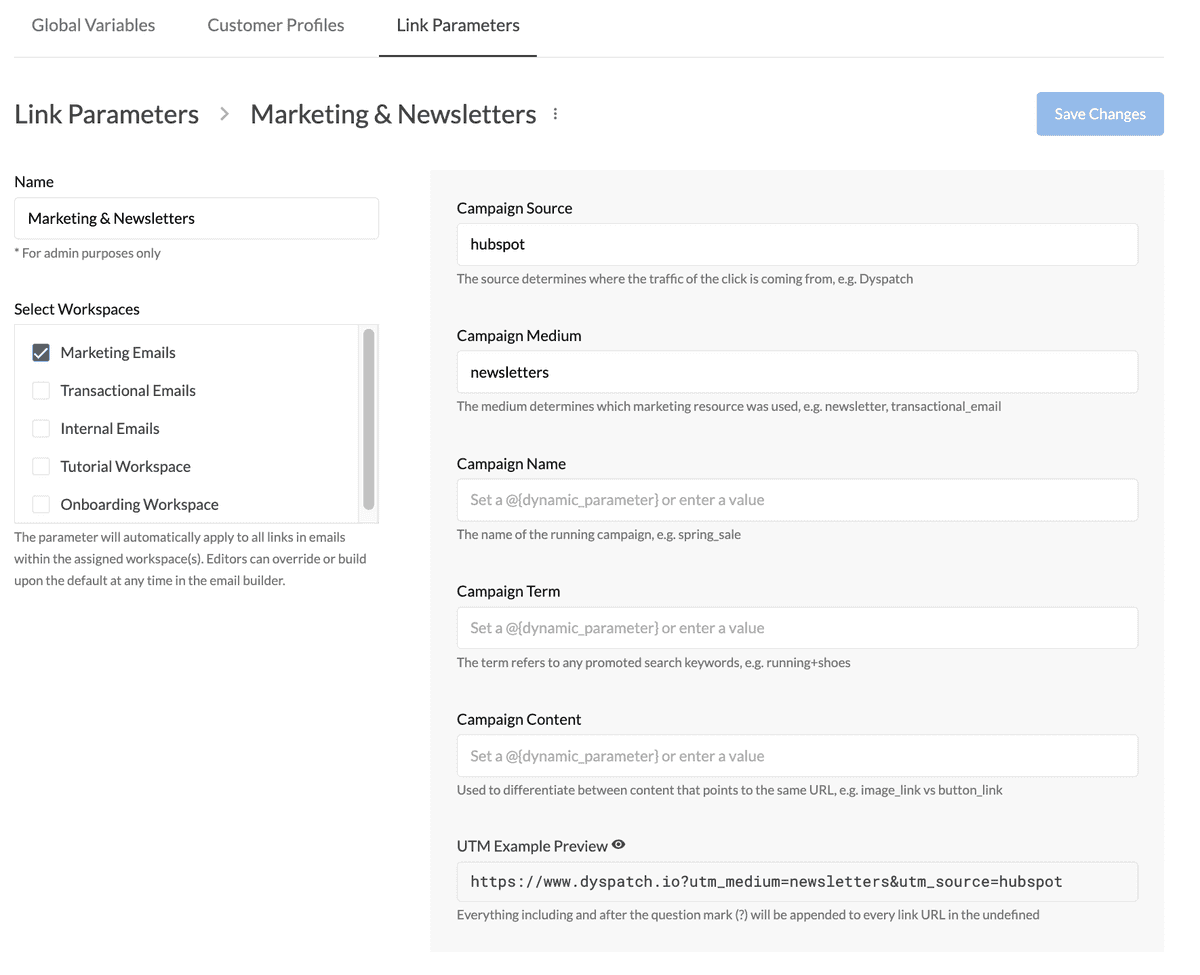Viewport: 1200px width, 975px height.
Task: Click the workspace list scrollbar
Action: 369,419
